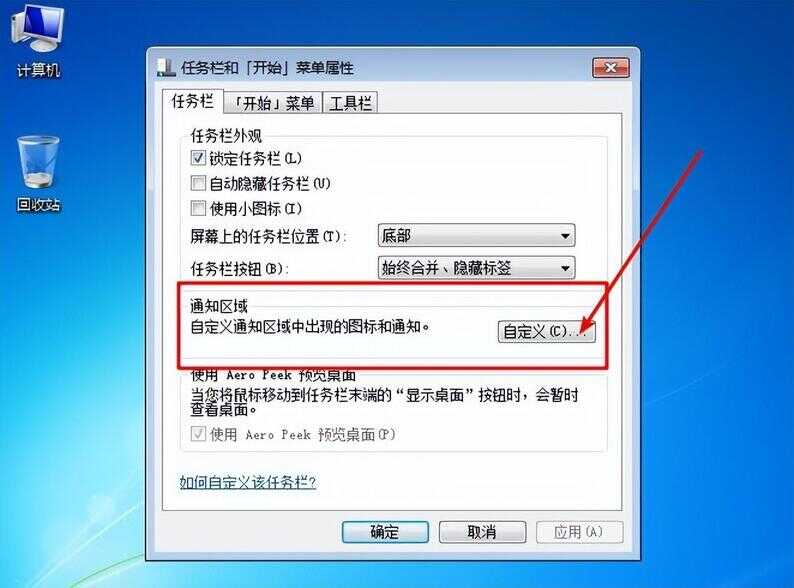Open 屏幕上的任务栏位置 dropdown showing 底部
794x588 pixels.
click(476, 236)
